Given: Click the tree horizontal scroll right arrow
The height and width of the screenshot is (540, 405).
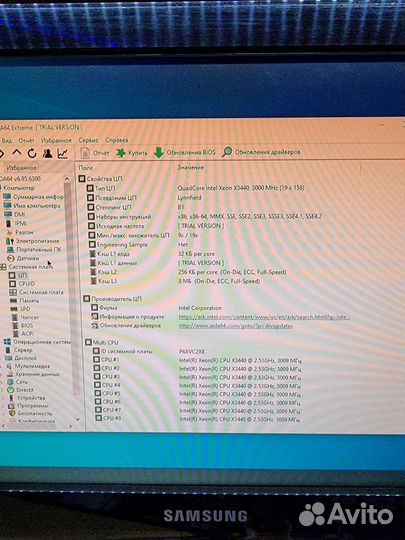Looking at the screenshot, I should pos(70,426).
